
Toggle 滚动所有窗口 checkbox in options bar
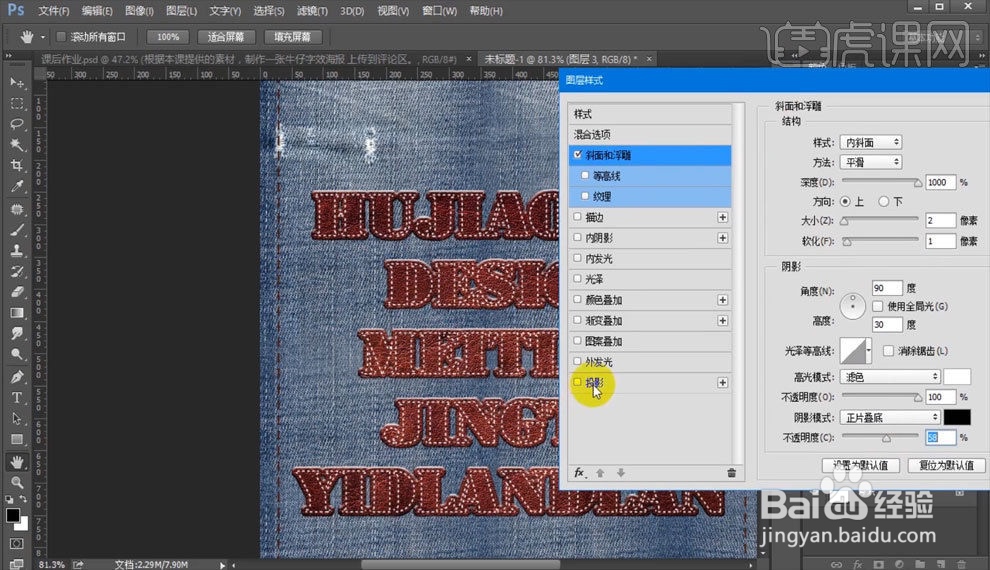click(x=61, y=37)
